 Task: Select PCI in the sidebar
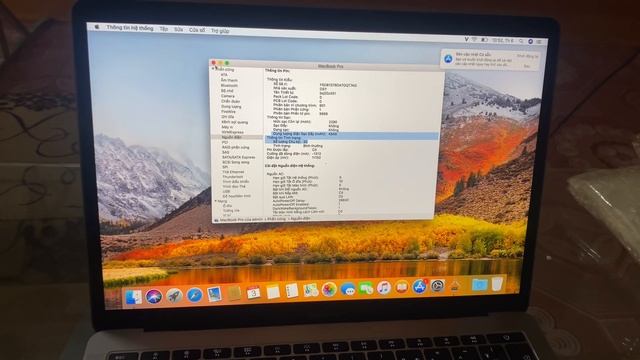point(225,142)
